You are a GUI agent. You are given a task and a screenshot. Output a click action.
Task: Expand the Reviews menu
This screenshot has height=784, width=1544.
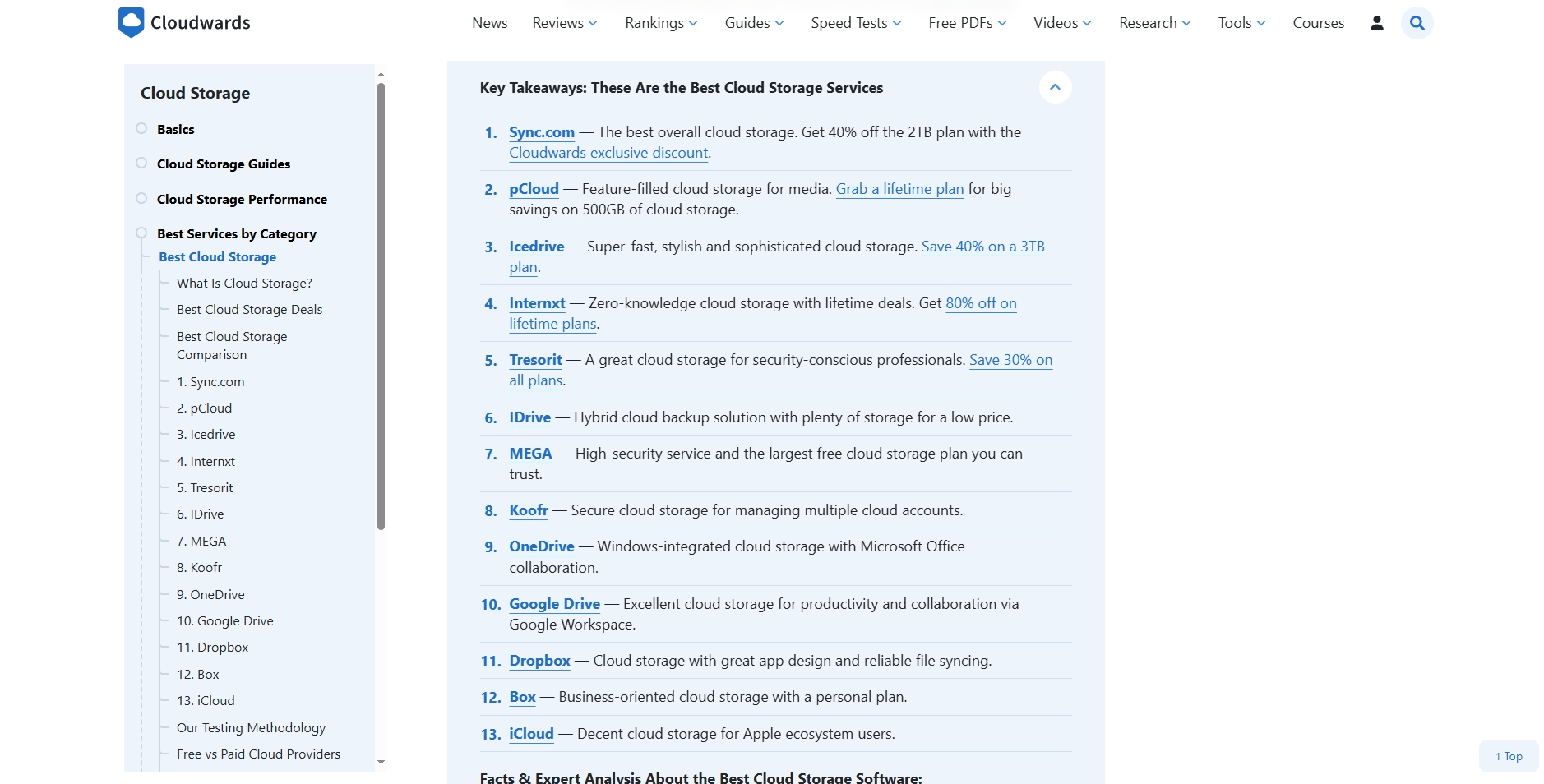(x=565, y=23)
